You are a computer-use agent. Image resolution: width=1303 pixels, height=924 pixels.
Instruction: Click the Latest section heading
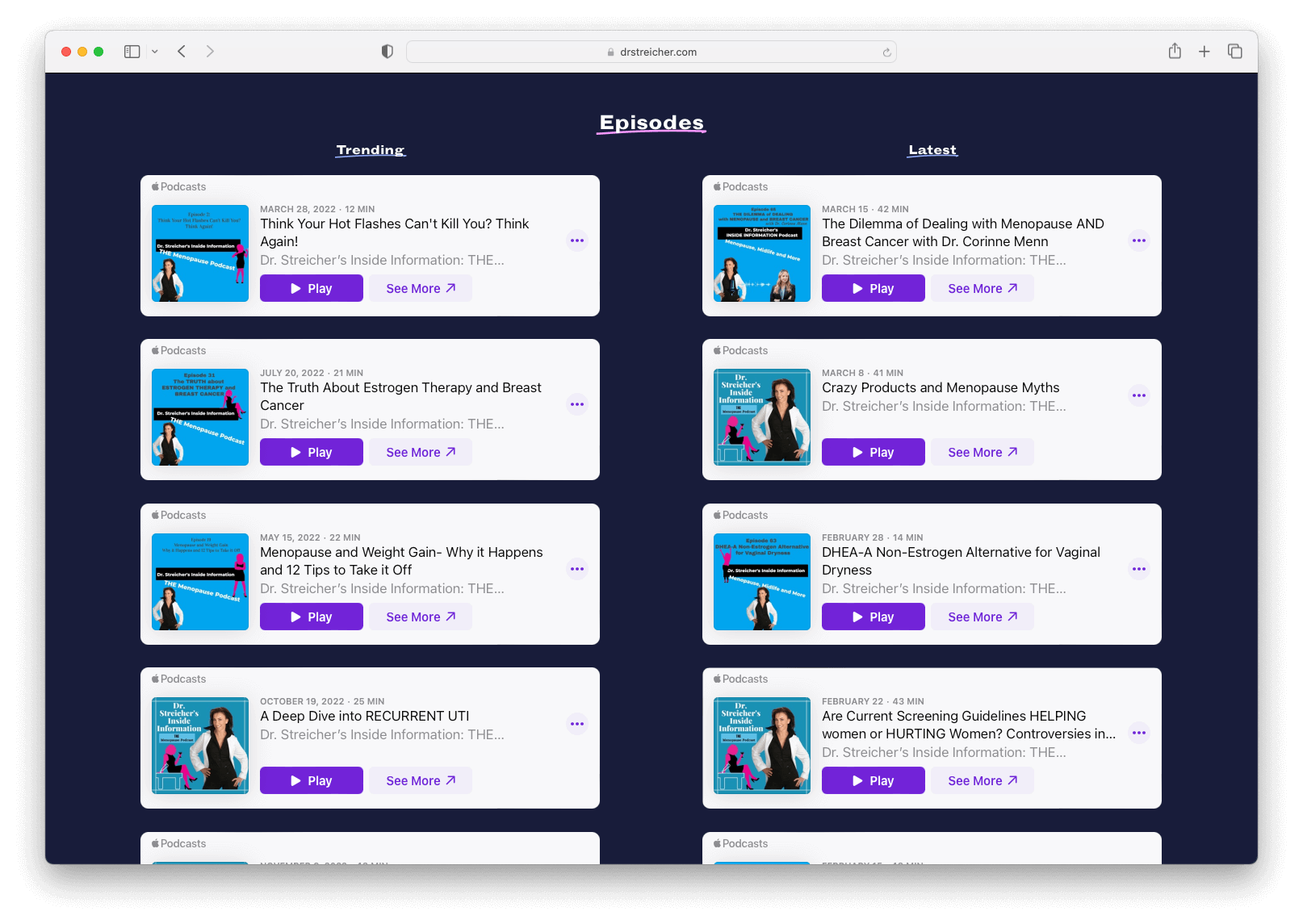pyautogui.click(x=932, y=150)
